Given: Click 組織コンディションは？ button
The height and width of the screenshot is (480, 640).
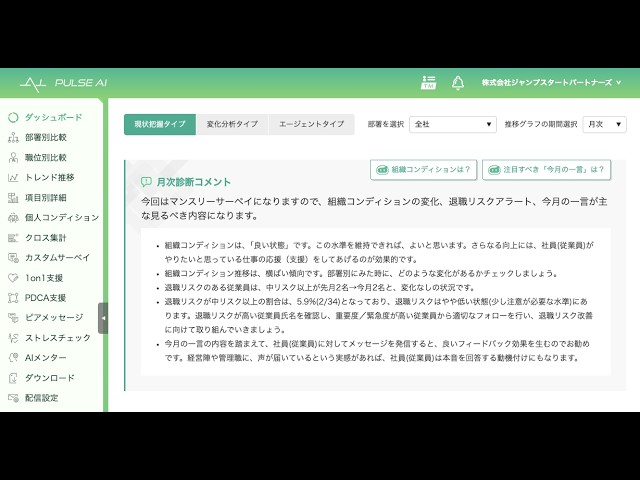Looking at the screenshot, I should point(424,170).
